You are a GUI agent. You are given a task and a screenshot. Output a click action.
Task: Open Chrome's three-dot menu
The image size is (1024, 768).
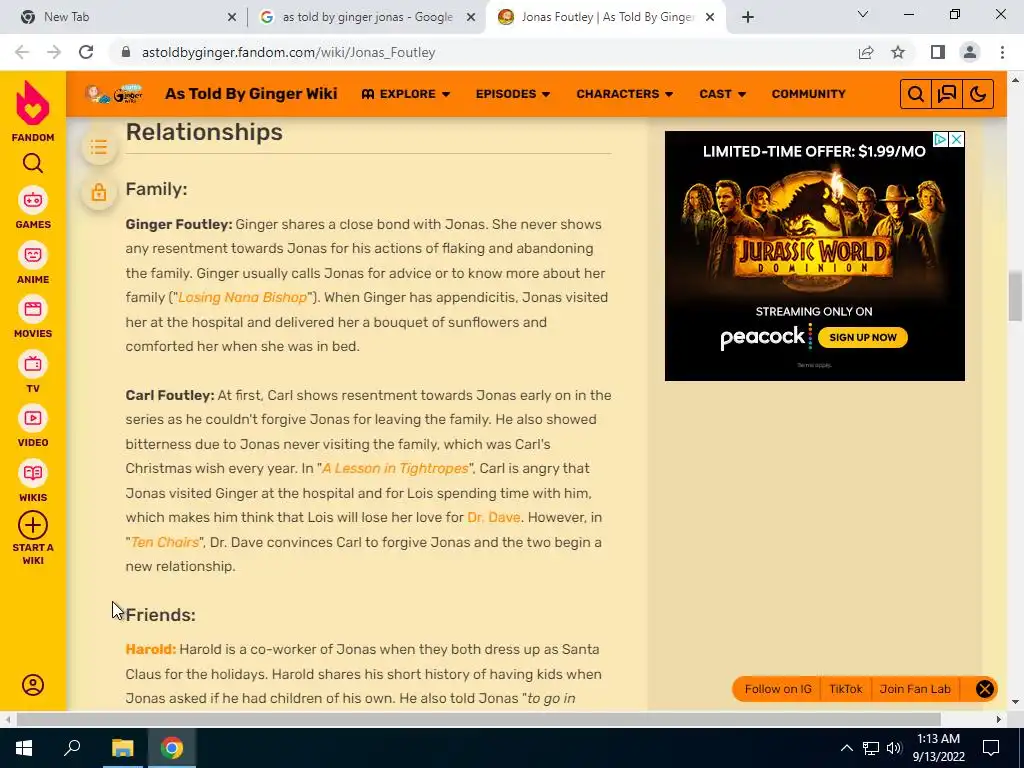[1002, 52]
